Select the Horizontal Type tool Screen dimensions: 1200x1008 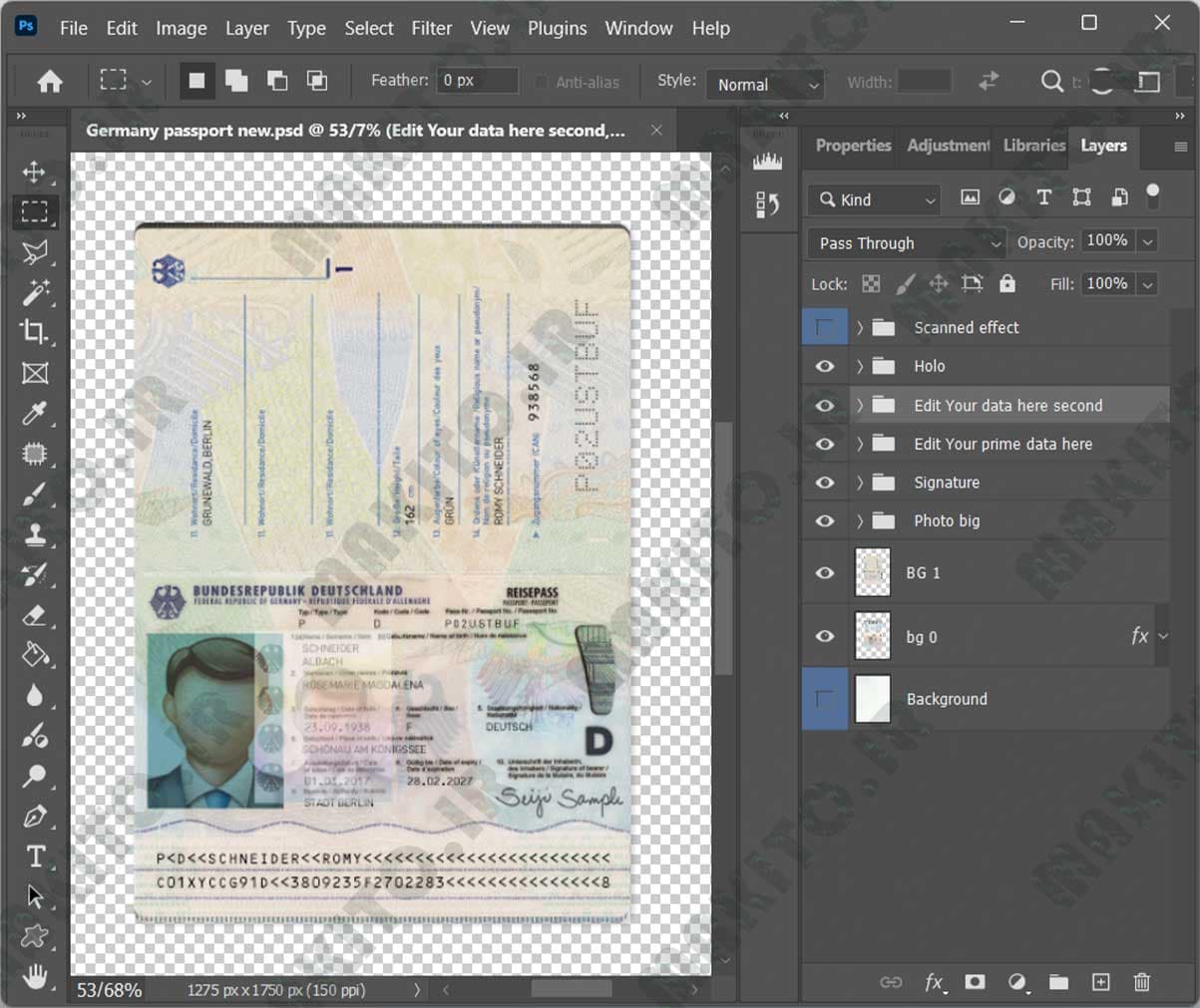35,855
